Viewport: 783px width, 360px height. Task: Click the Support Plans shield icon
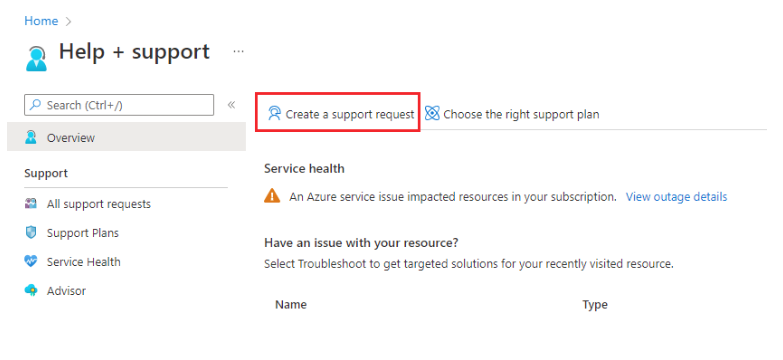(x=31, y=233)
